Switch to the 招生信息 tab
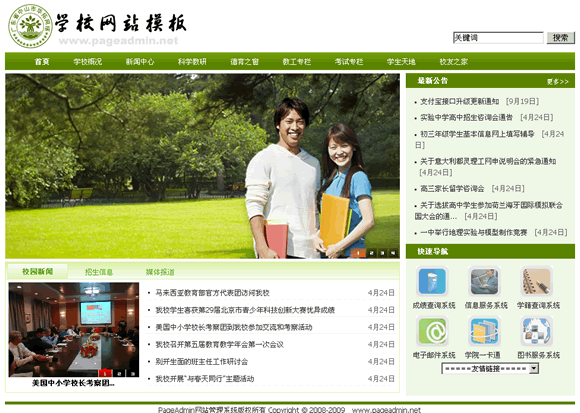 pos(99,272)
